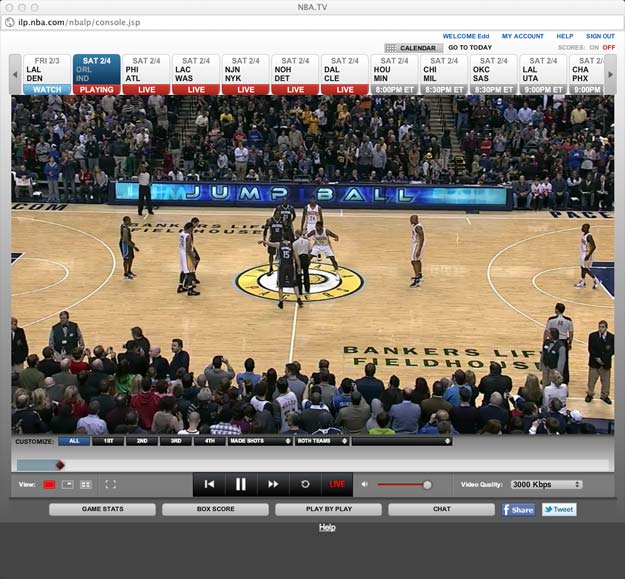
Task: Filter highlights to 1ST quarter
Action: pos(108,441)
